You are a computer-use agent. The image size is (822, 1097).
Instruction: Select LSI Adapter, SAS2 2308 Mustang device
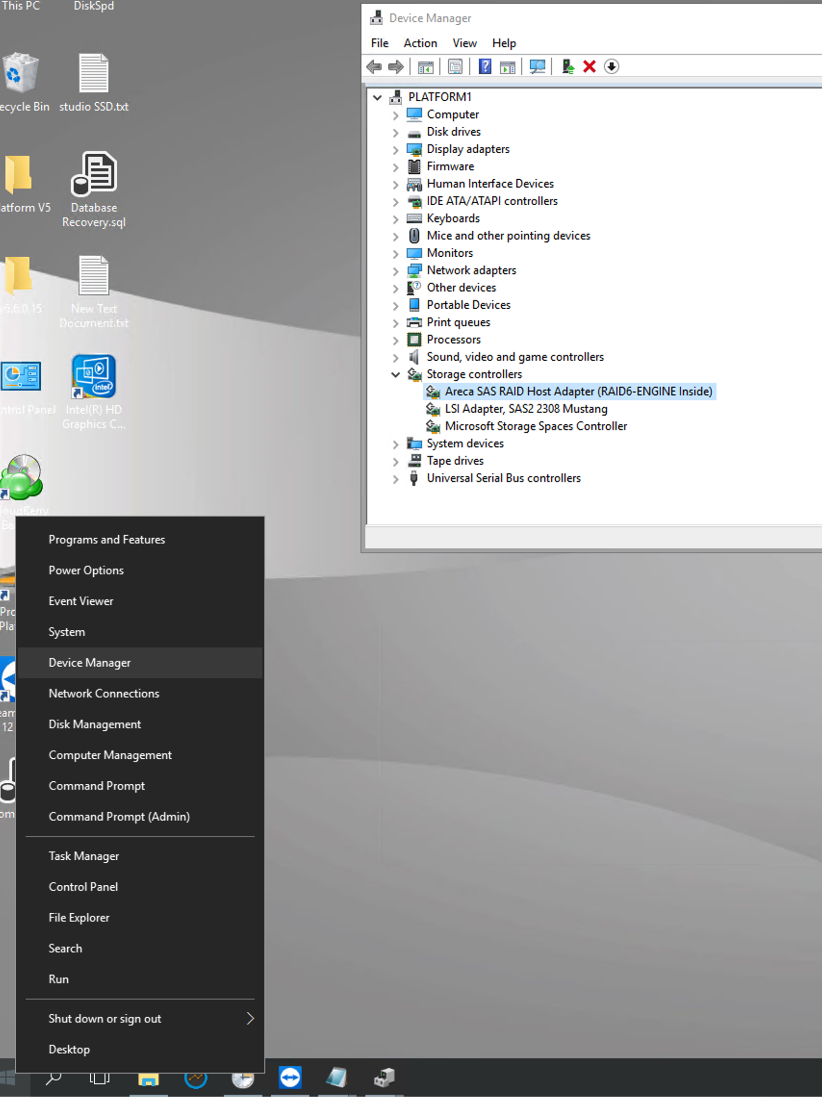[x=526, y=409]
